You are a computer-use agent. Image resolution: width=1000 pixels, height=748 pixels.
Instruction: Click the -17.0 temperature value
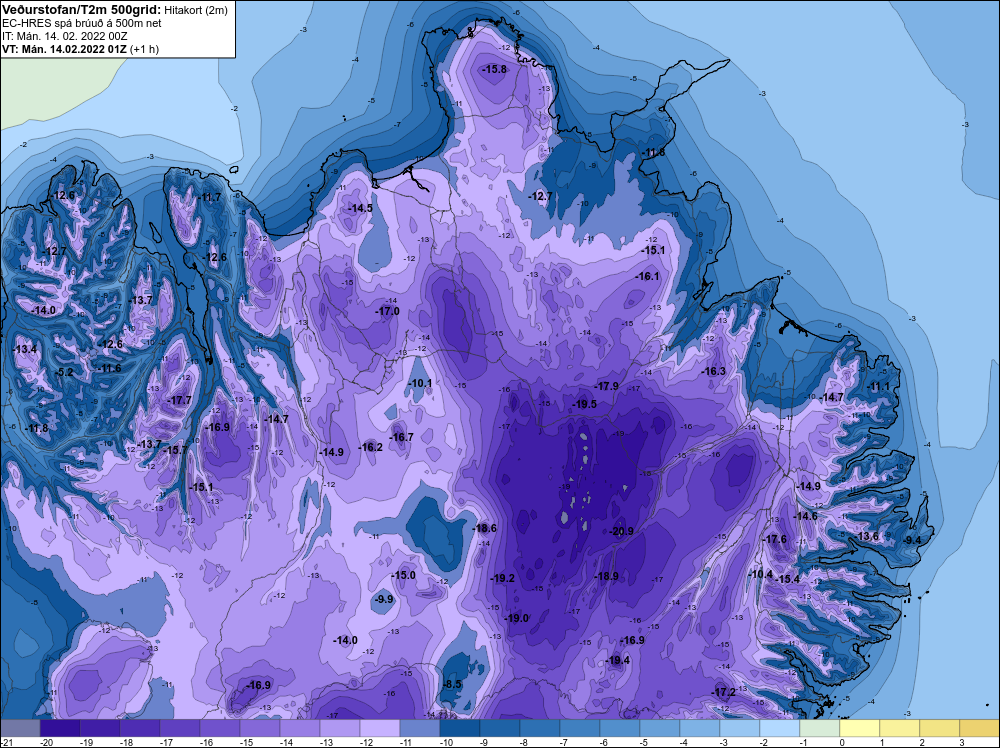point(387,311)
